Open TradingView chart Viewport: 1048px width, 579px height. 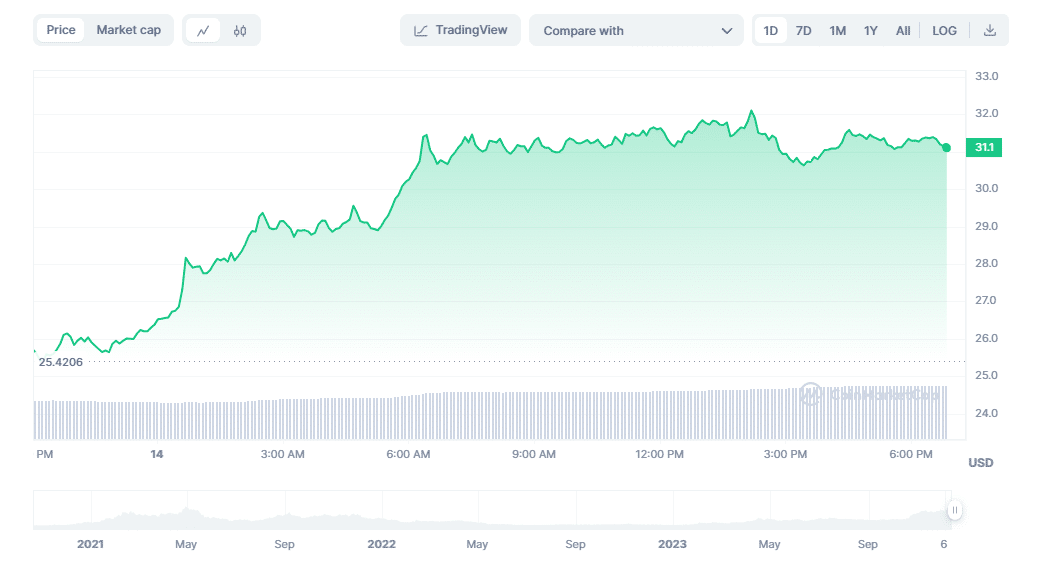tap(461, 30)
